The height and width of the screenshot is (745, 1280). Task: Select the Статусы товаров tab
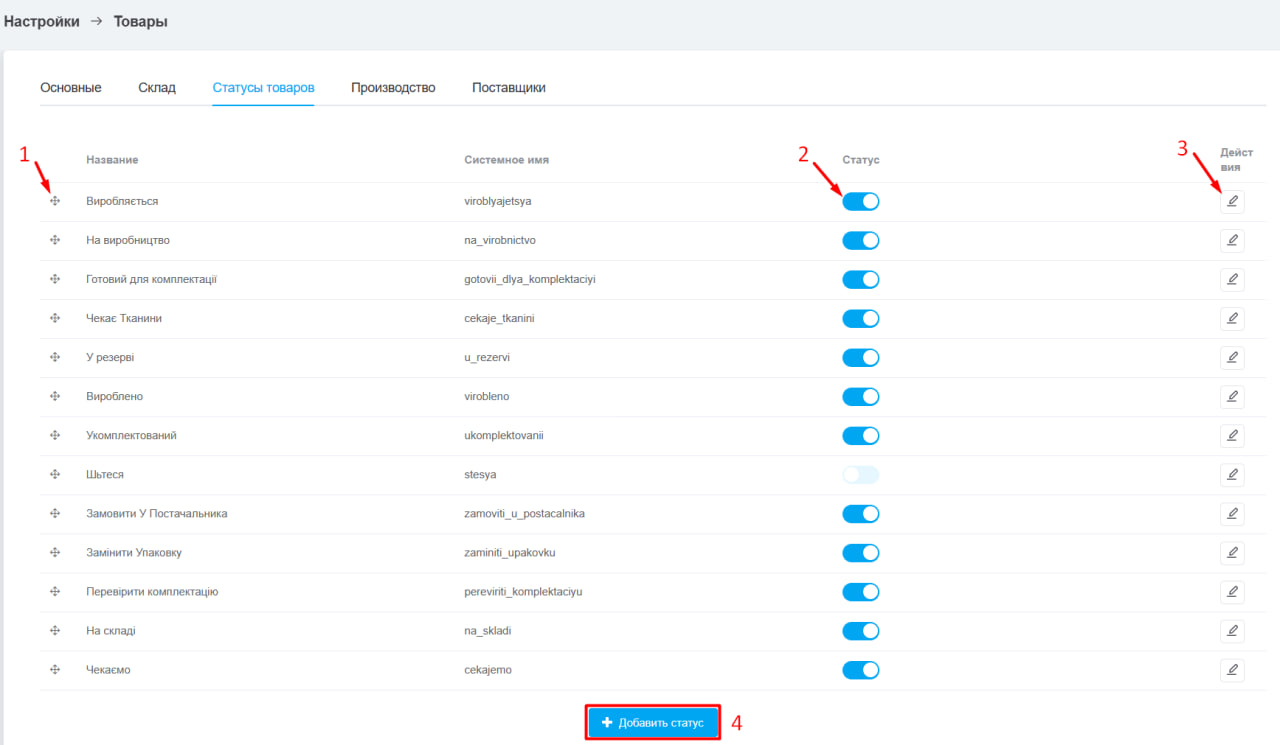pyautogui.click(x=264, y=88)
